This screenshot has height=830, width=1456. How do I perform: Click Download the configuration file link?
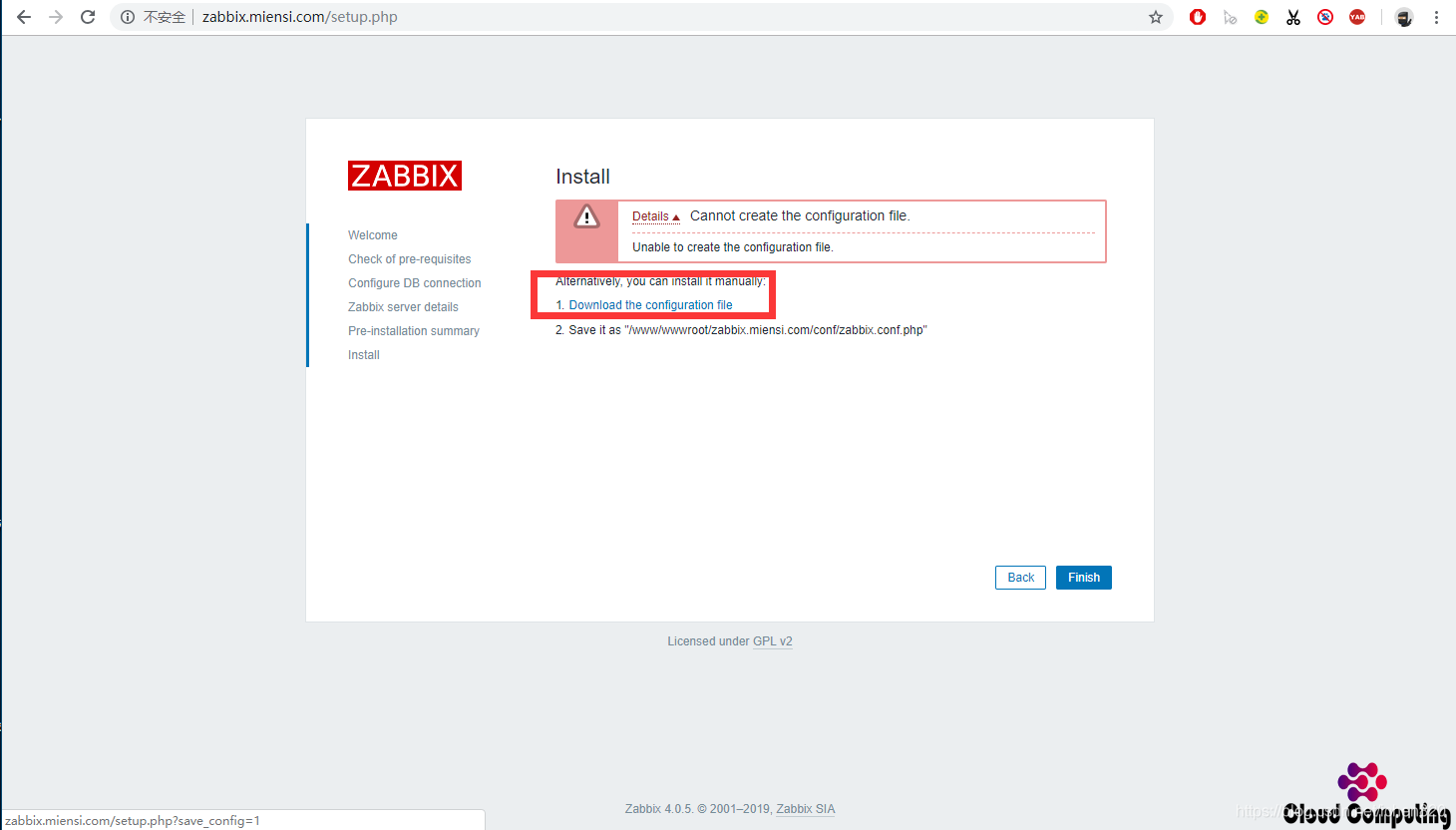650,305
